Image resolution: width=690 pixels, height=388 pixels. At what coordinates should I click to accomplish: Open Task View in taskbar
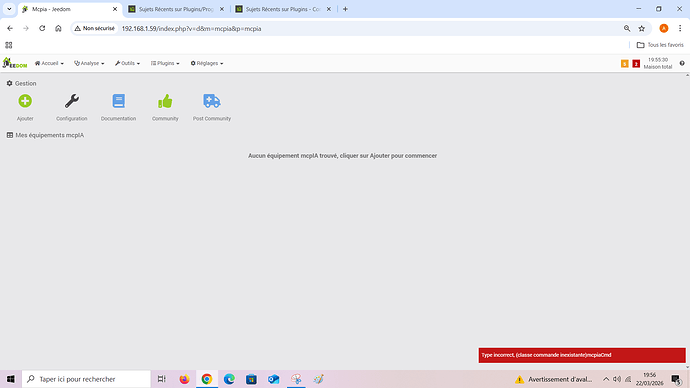point(161,379)
